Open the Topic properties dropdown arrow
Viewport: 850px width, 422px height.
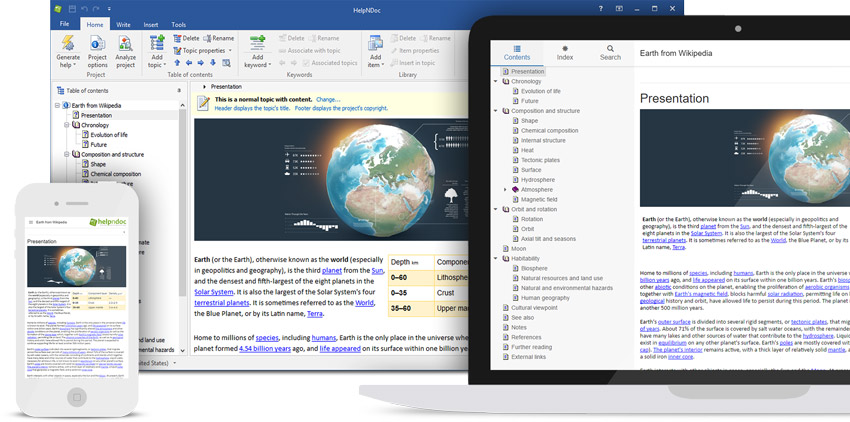pyautogui.click(x=230, y=50)
